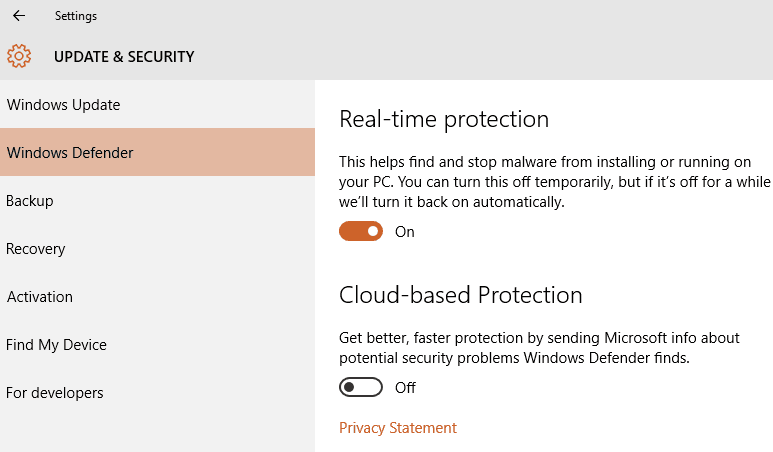Open the For developers page
Screen dimensions: 773x452
click(157, 393)
